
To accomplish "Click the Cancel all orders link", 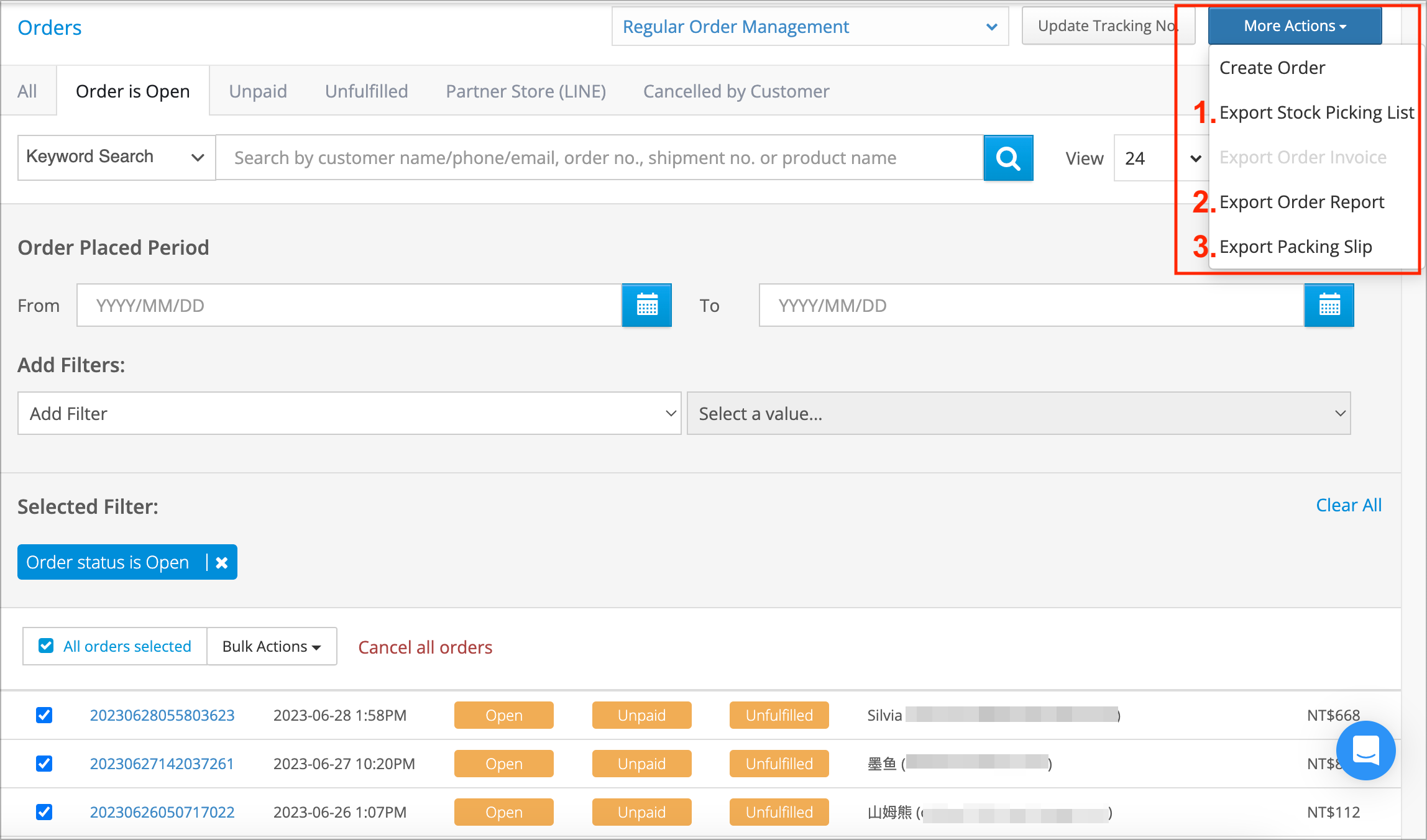I will pos(424,647).
